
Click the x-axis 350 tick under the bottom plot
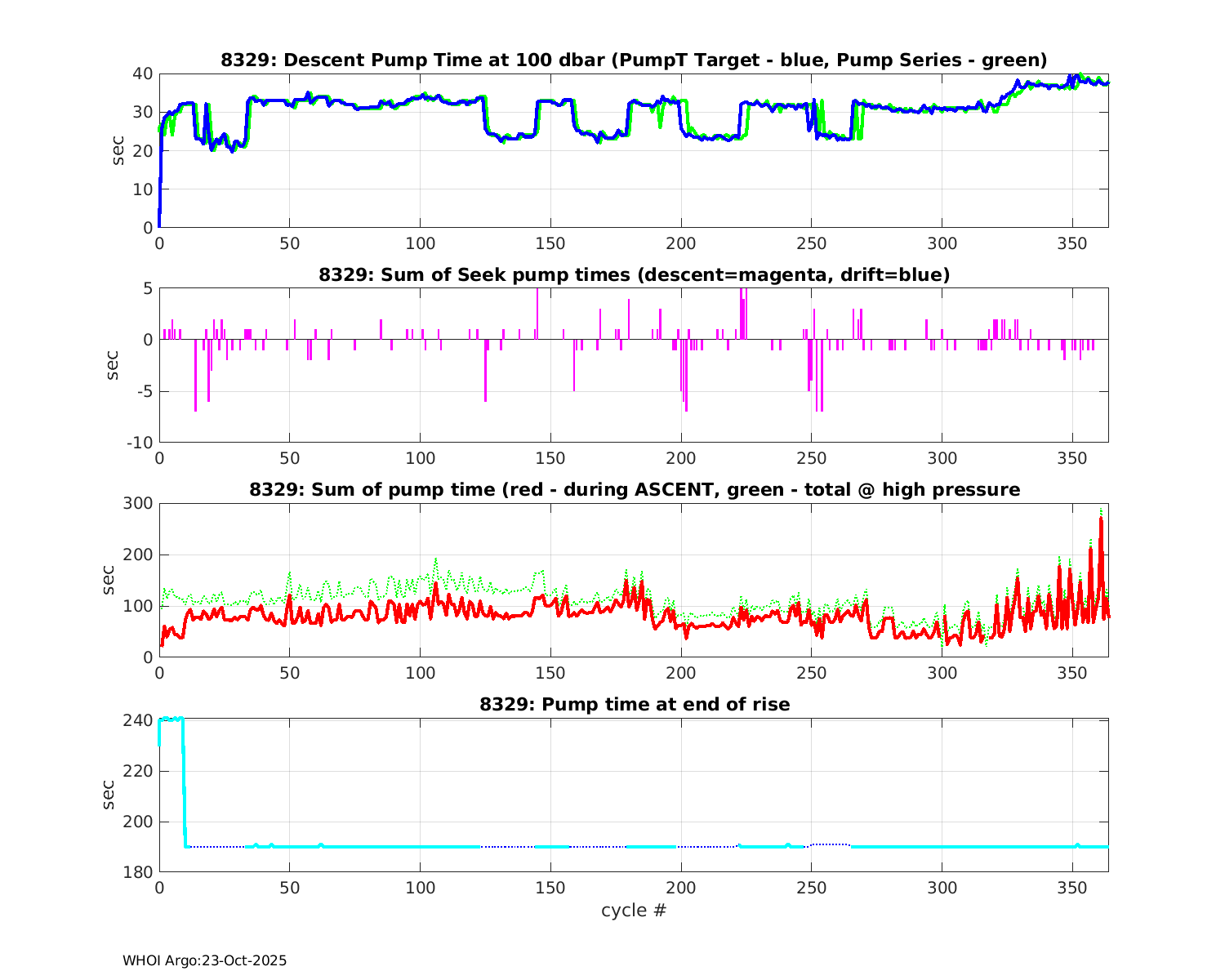[1071, 889]
